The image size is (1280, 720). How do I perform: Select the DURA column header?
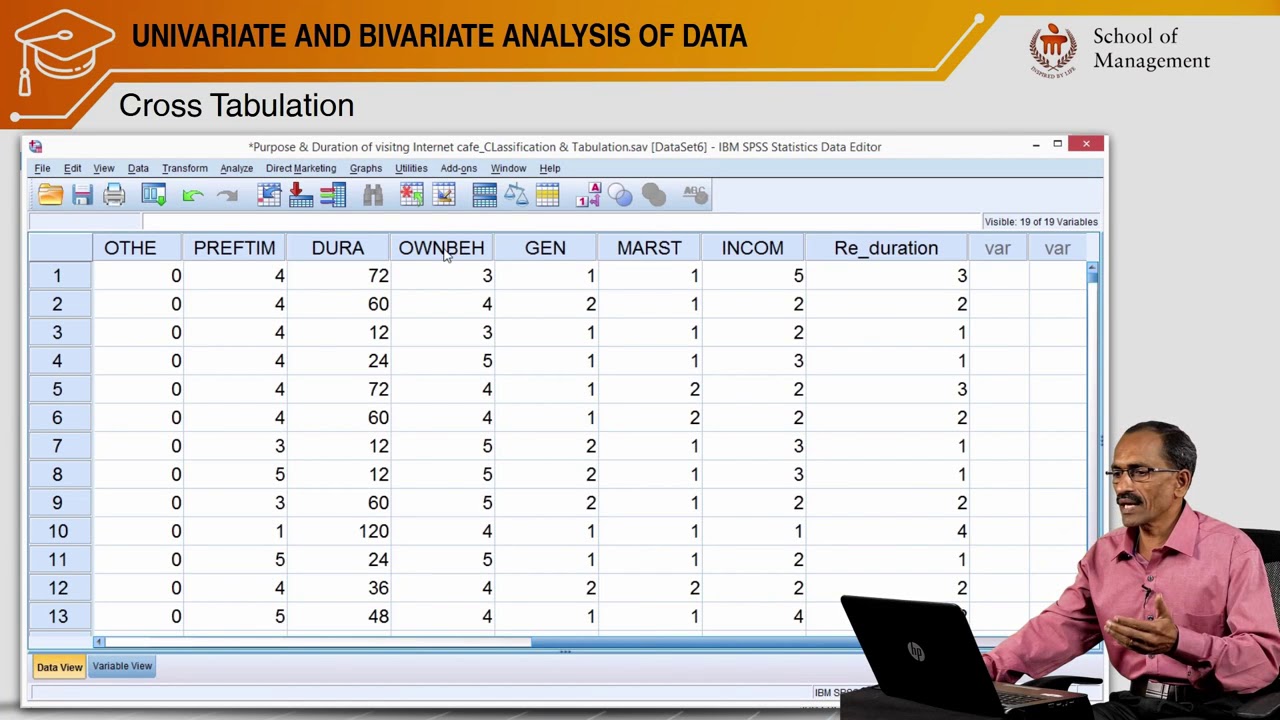(338, 248)
